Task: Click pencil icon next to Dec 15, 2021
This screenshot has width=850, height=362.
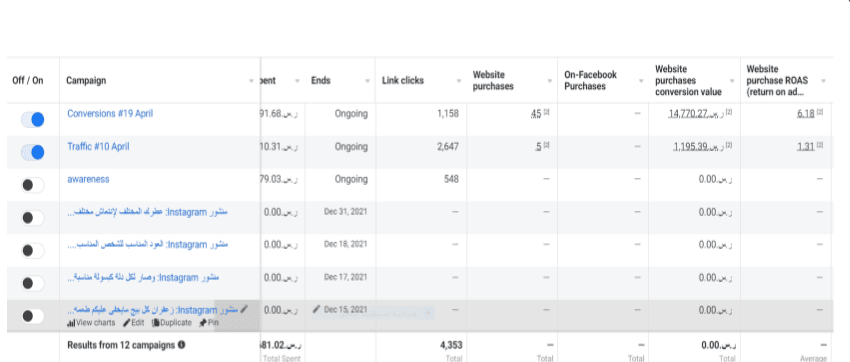Action: 317,309
